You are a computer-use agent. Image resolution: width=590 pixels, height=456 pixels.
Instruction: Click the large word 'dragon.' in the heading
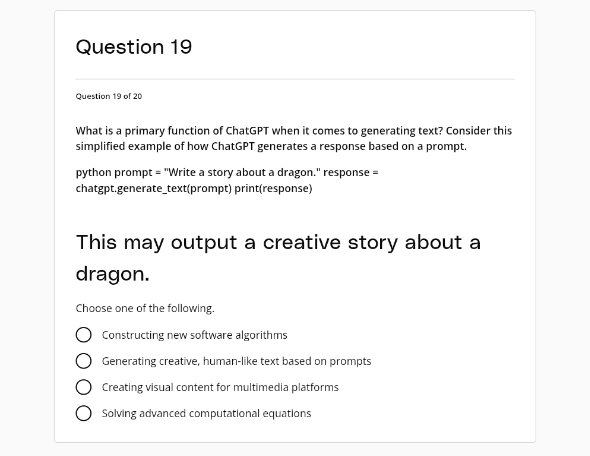click(113, 274)
